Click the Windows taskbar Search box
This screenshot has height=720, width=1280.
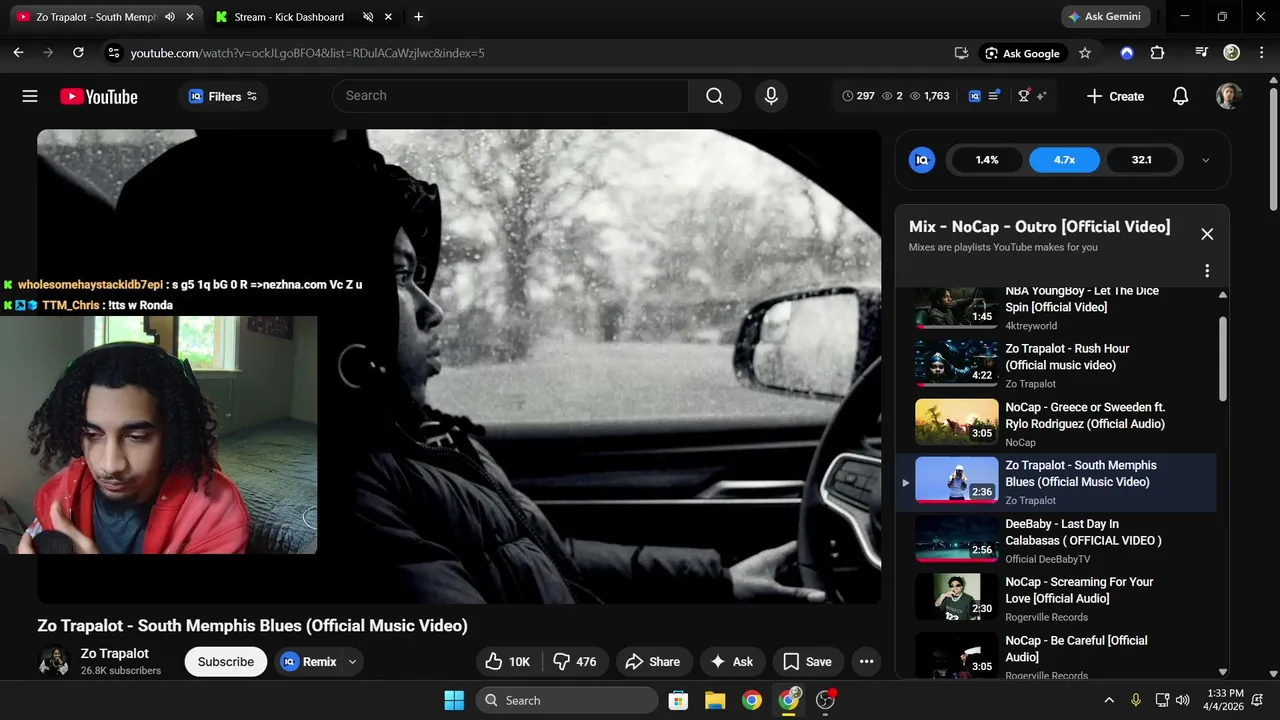[567, 700]
